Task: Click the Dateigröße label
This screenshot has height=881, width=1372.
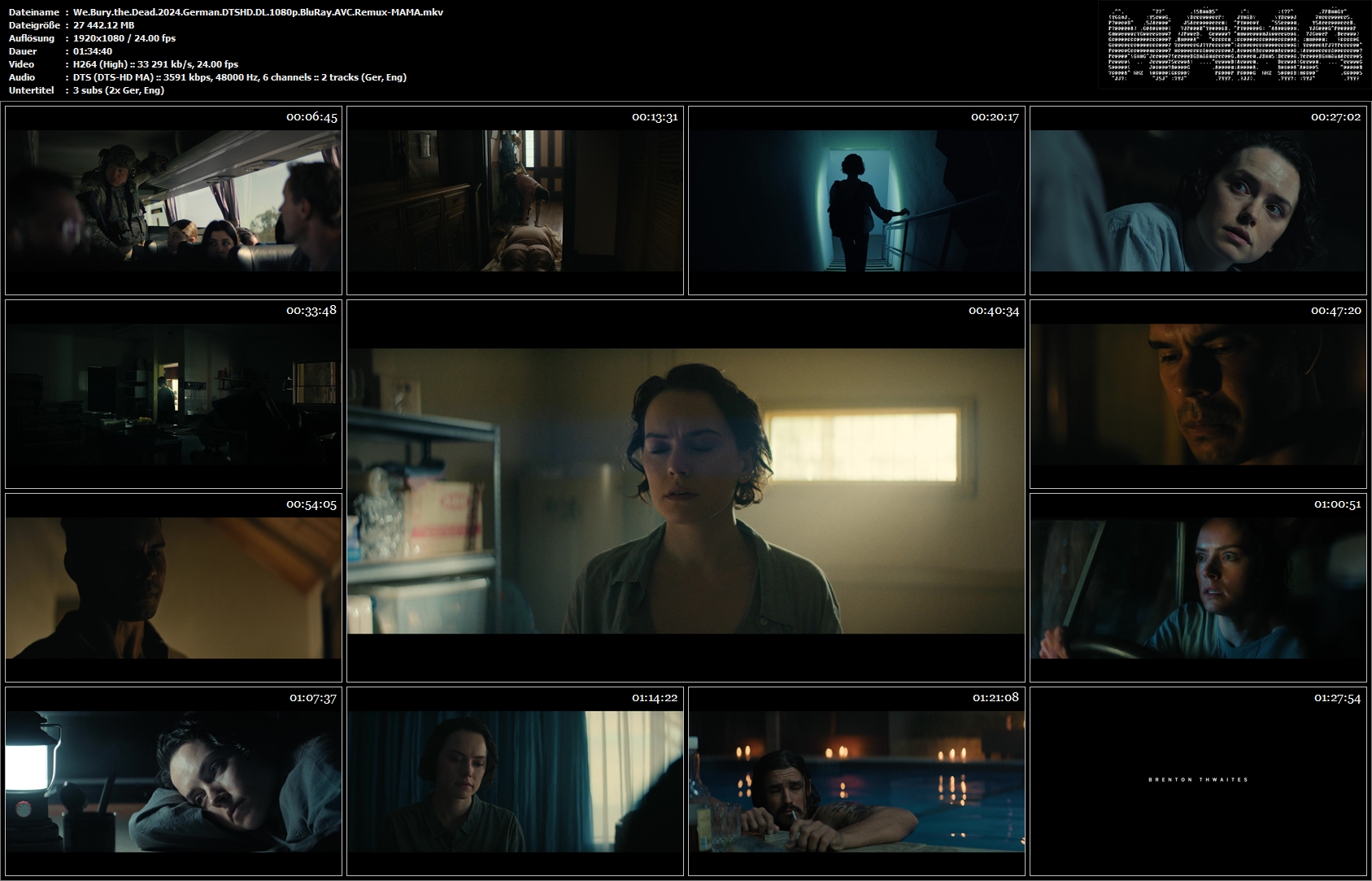Action: click(33, 25)
